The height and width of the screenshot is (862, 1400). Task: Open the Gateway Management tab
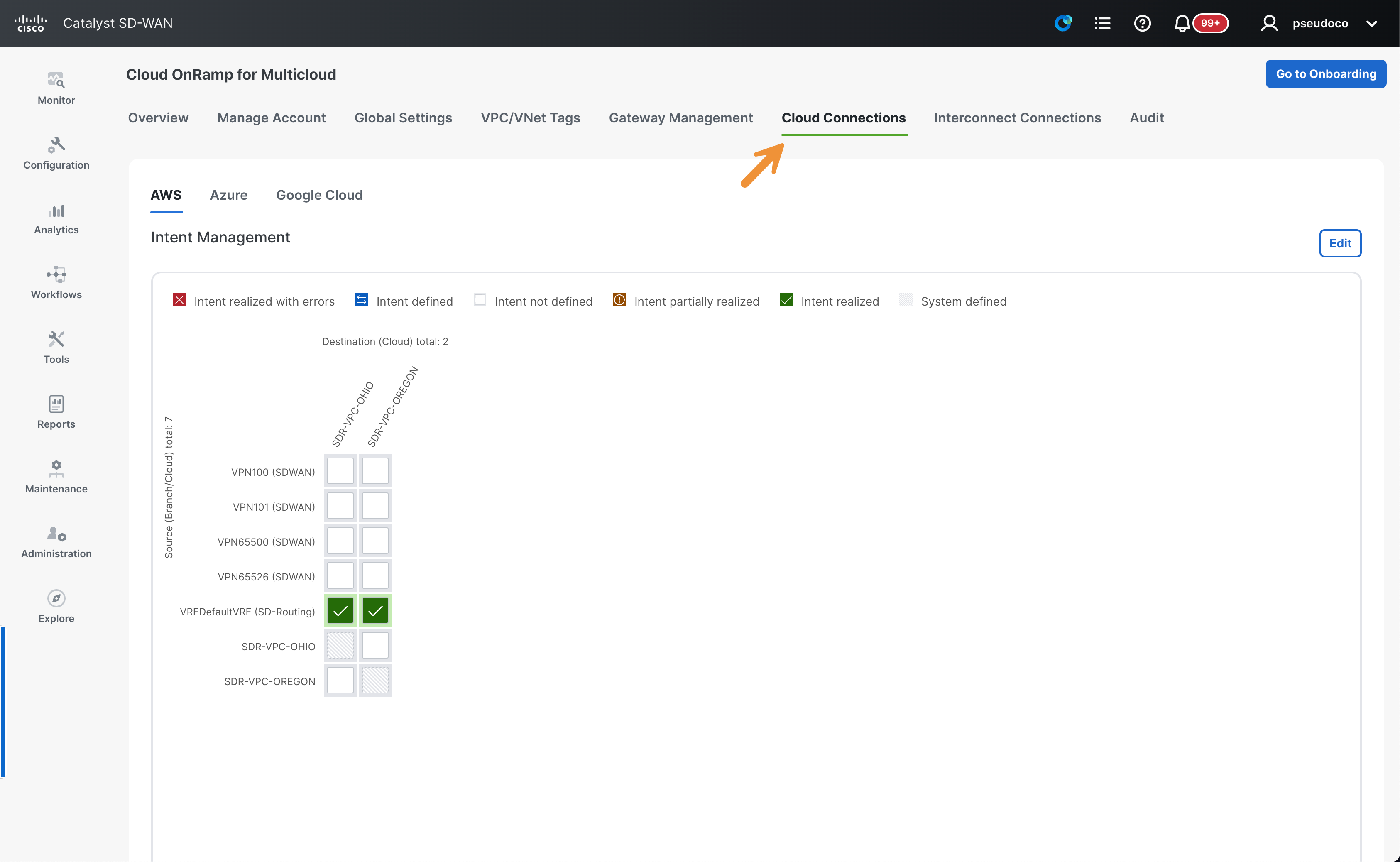tap(680, 118)
